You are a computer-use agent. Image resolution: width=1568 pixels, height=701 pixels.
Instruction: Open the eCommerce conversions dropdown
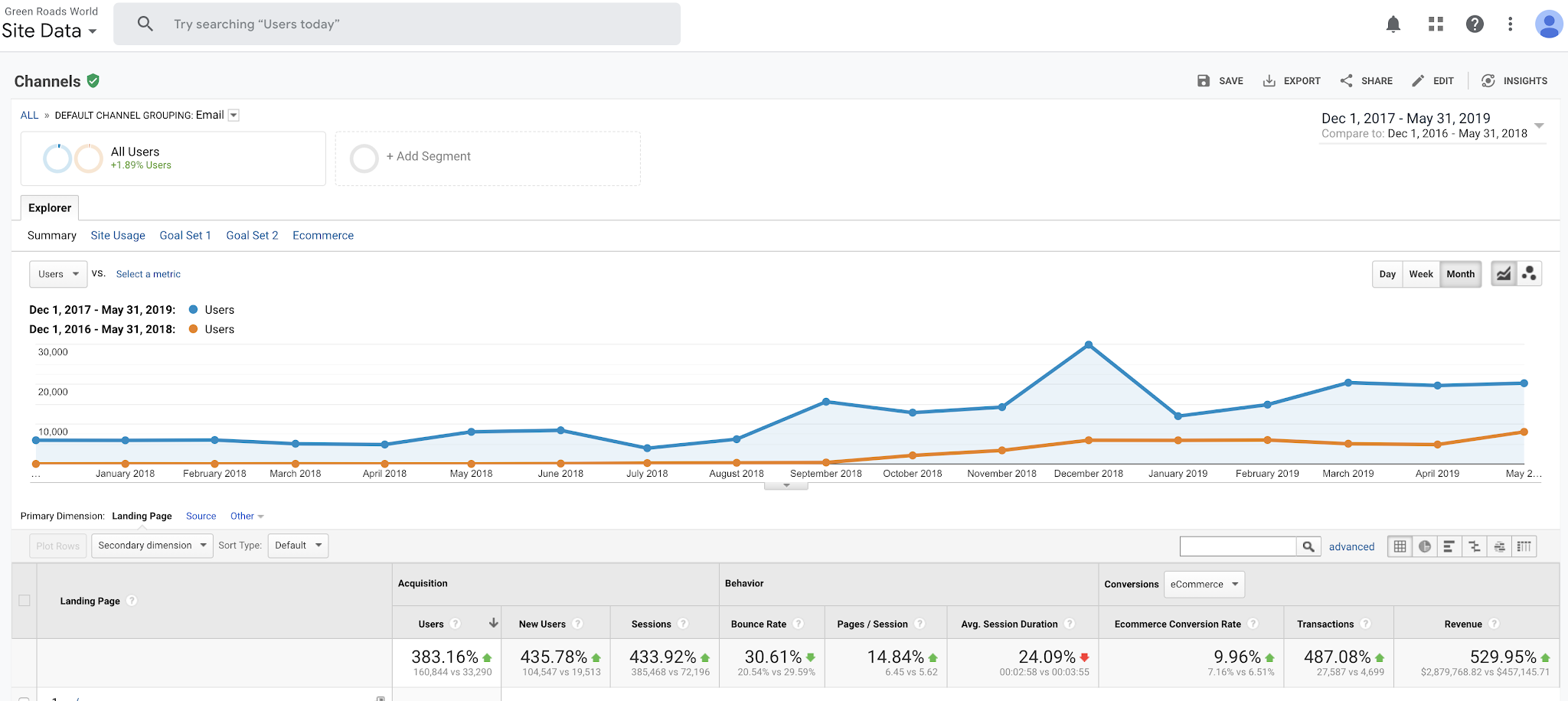(x=1204, y=585)
